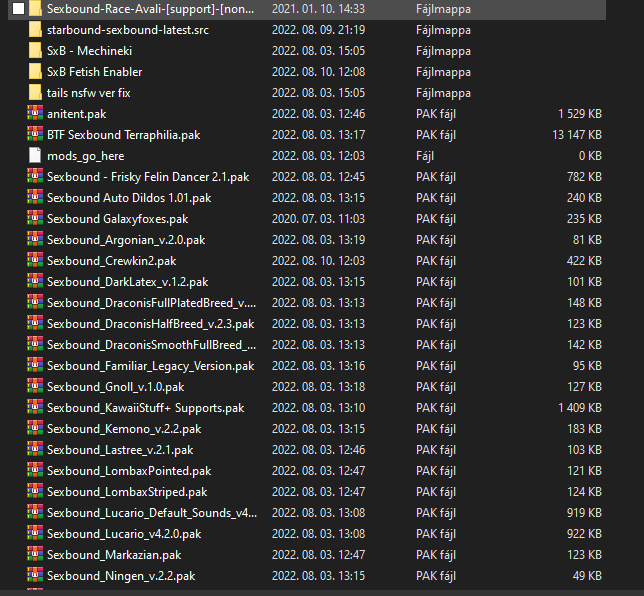Click the Frisky Felin Dancer 2.1.pak icon
Image resolution: width=644 pixels, height=596 pixels.
click(x=35, y=176)
